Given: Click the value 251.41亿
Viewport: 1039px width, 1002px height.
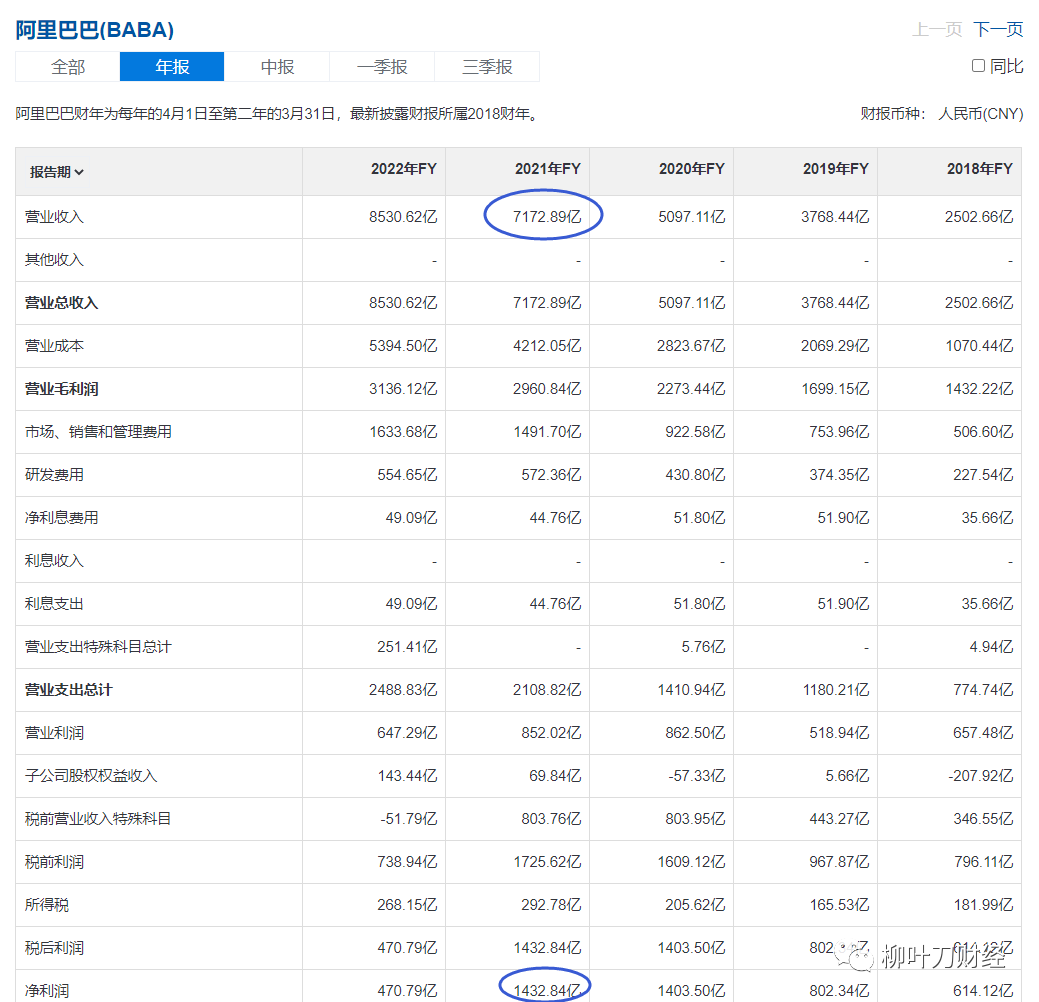Looking at the screenshot, I should pos(407,647).
